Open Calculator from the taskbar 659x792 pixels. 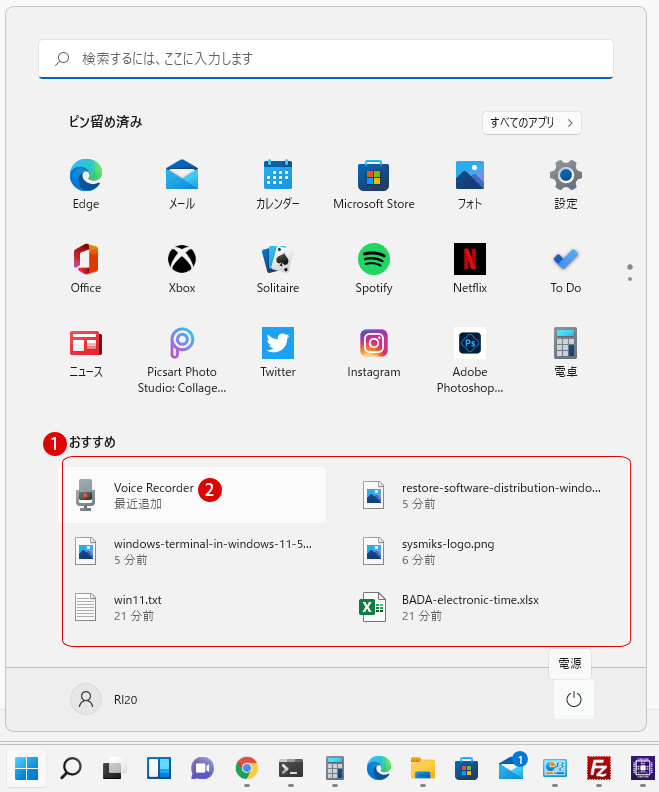click(335, 769)
